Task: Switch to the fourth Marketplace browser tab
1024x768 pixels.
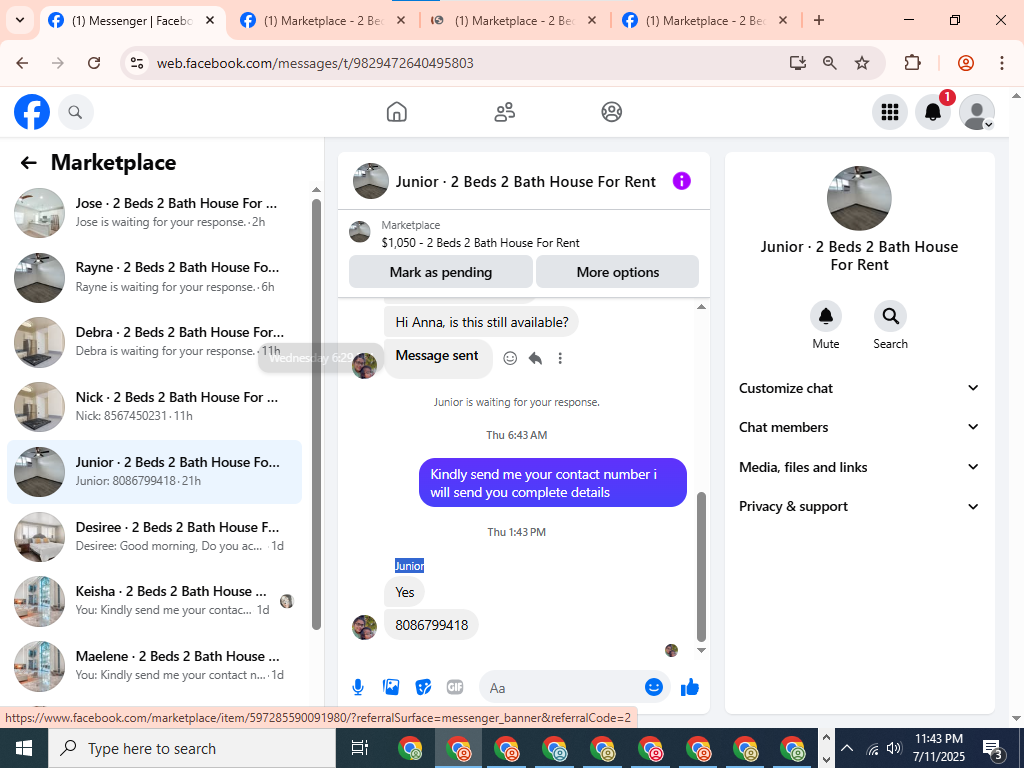Action: tap(705, 21)
